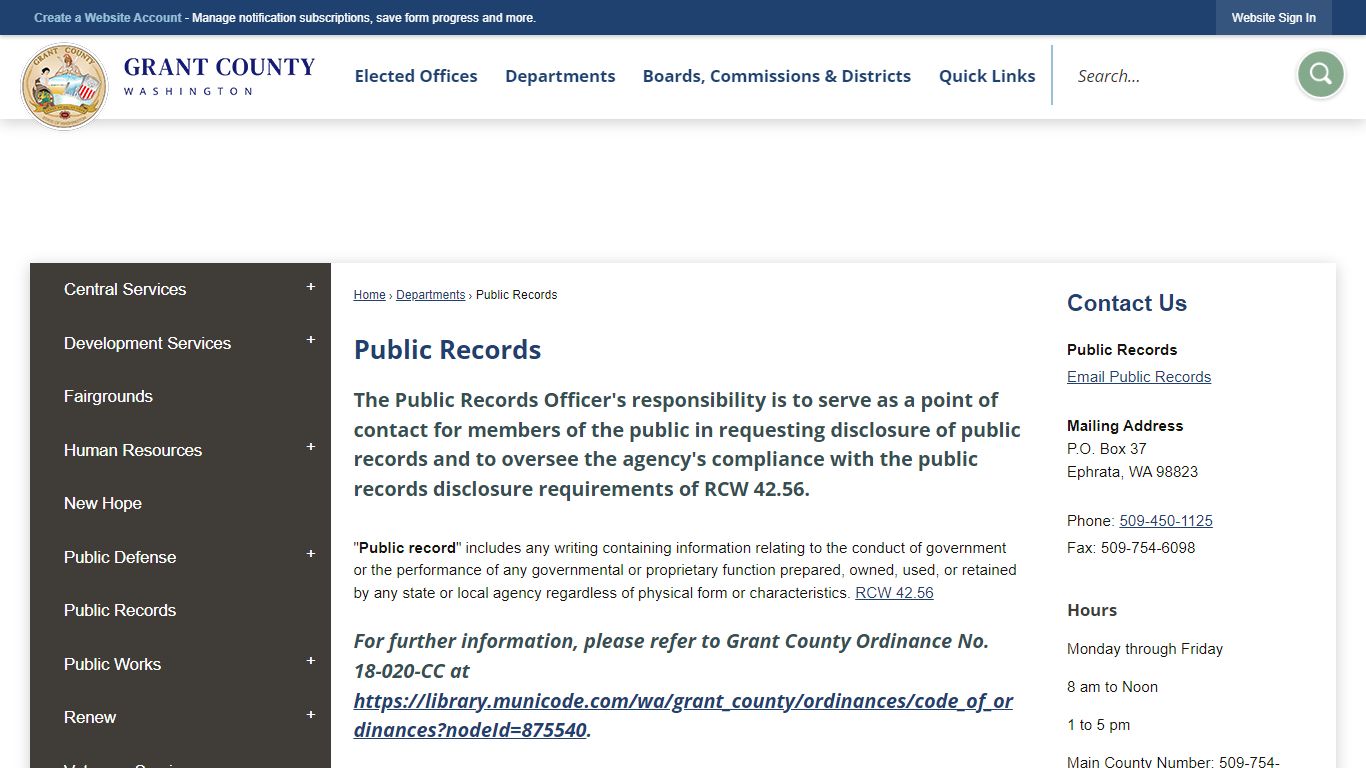Click the Public Records page heading
This screenshot has width=1366, height=768.
coord(447,350)
